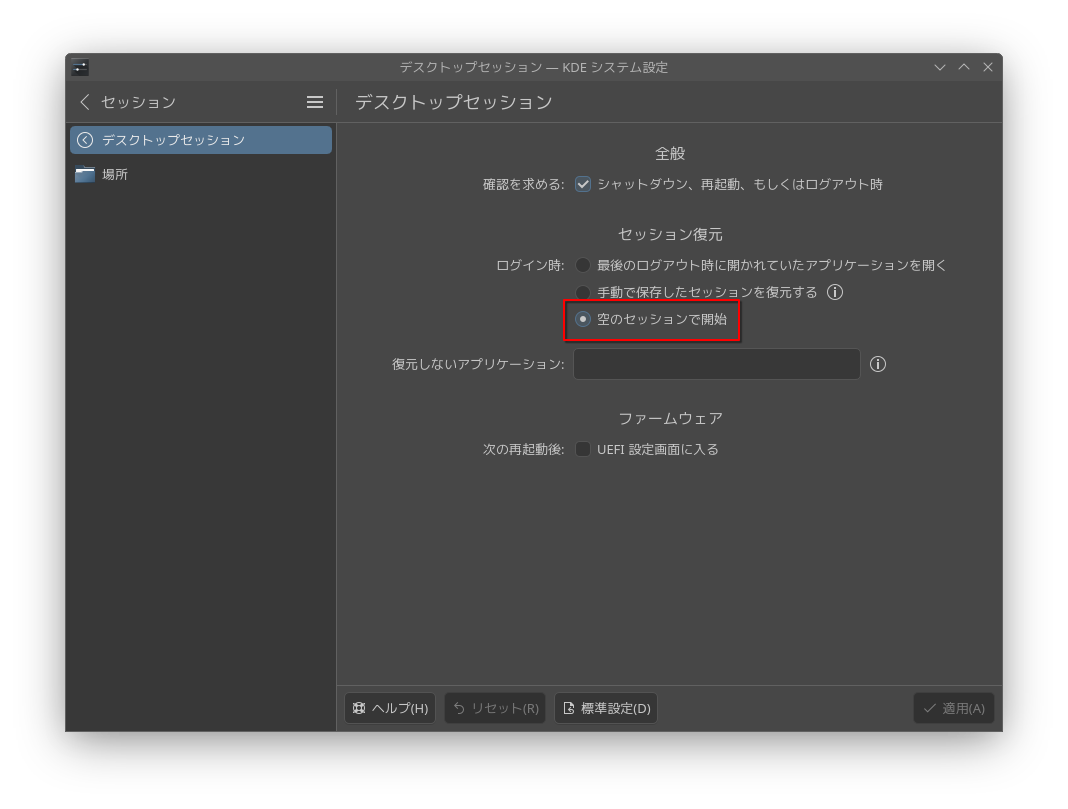Image resolution: width=1068 pixels, height=809 pixels.
Task: Click the 復元しないアプリケーション text field
Action: click(x=716, y=364)
